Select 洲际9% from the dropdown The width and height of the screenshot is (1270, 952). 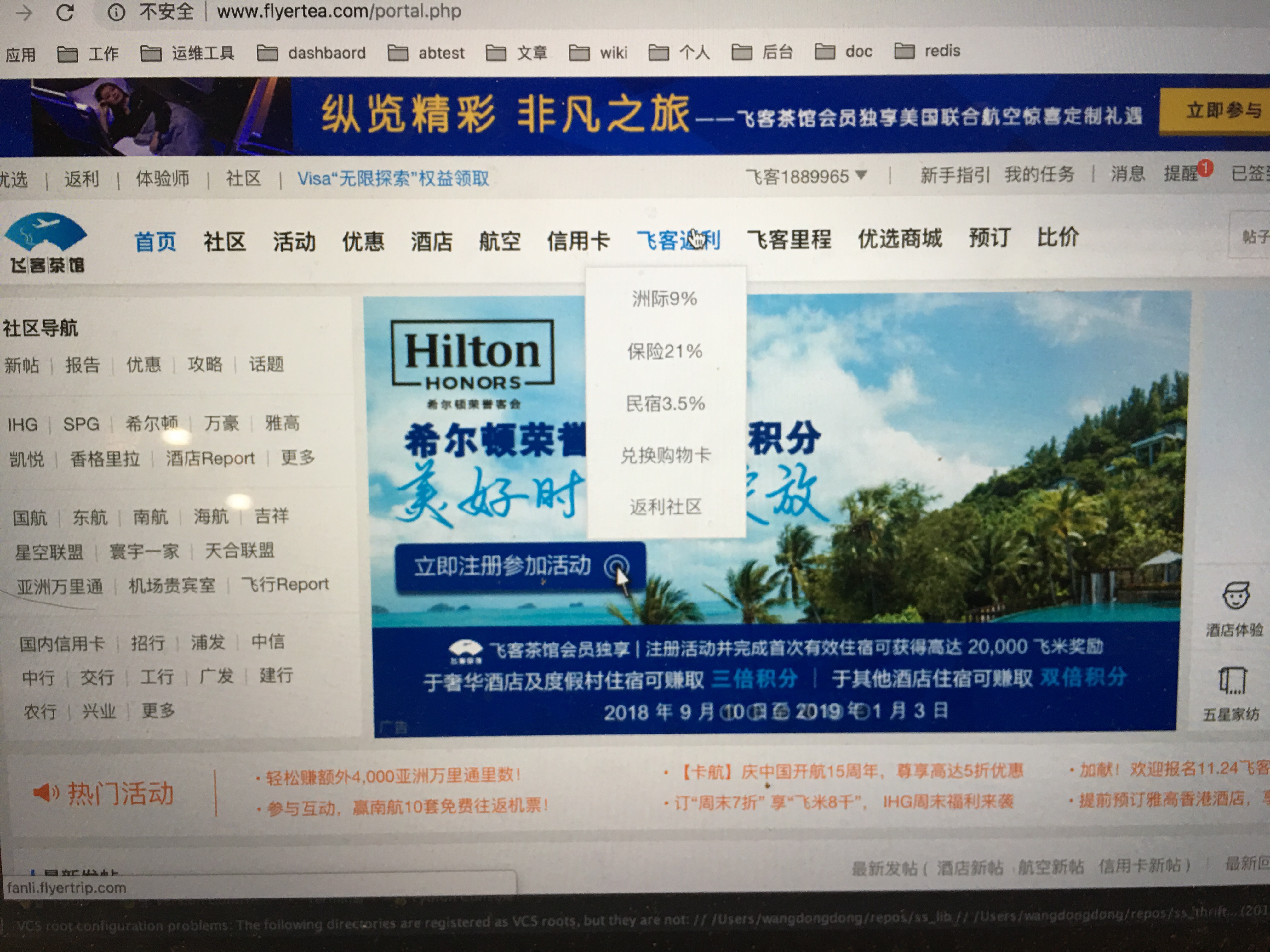click(665, 298)
